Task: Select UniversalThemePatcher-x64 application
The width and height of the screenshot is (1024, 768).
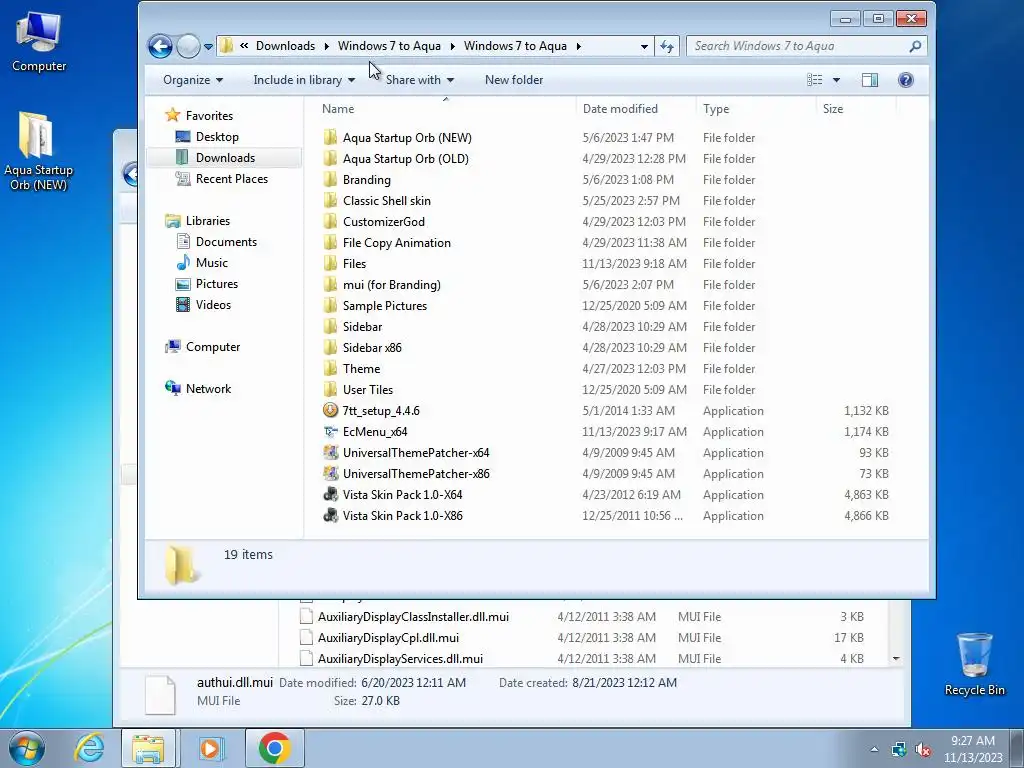Action: click(416, 453)
